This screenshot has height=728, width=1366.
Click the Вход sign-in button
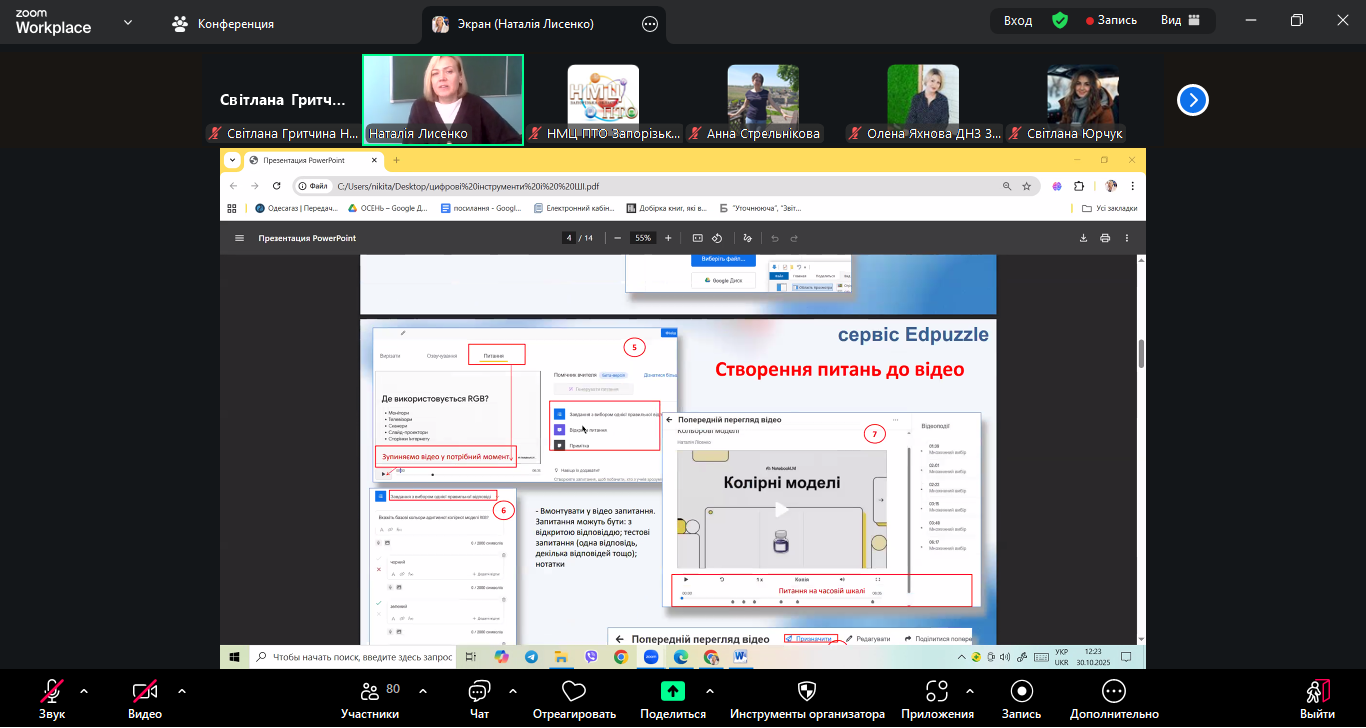(1018, 21)
